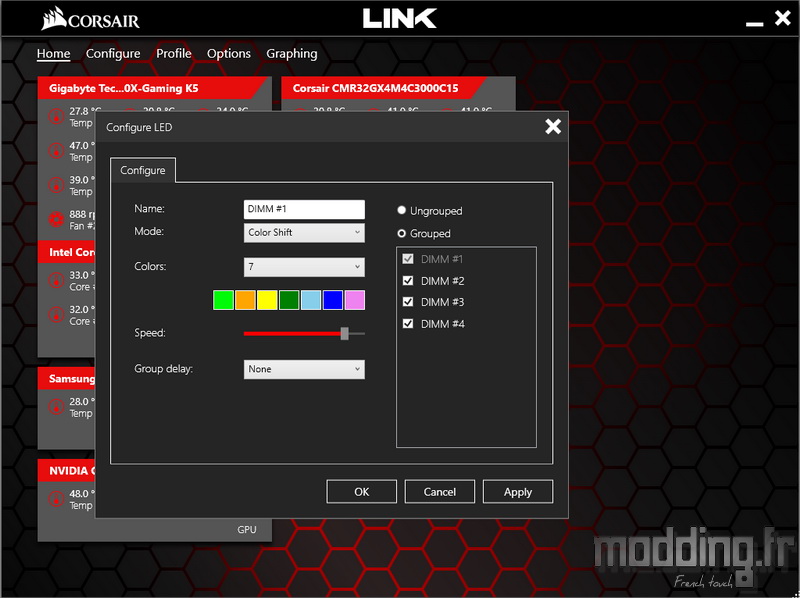Click the Apply button

[x=518, y=492]
